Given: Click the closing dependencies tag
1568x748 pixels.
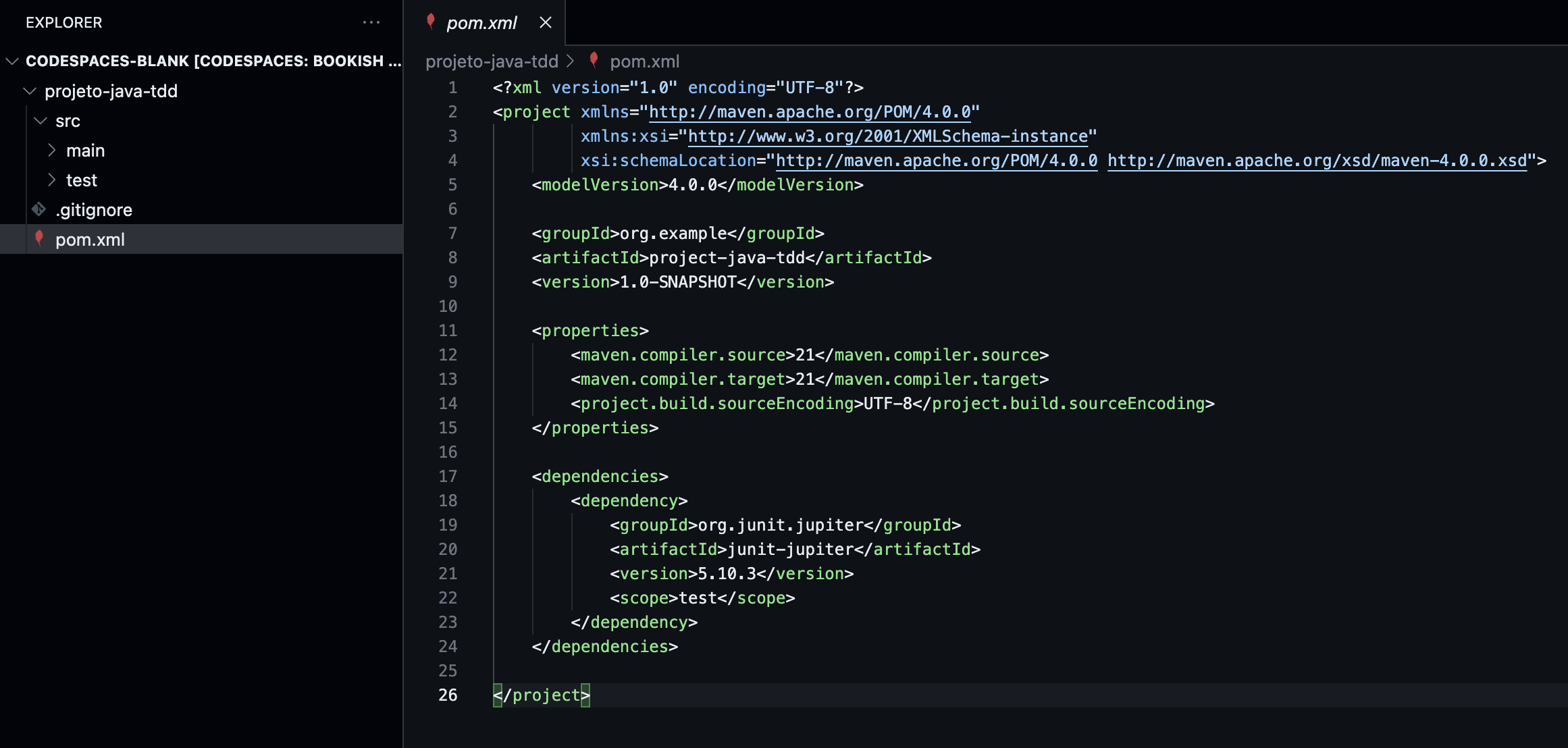Looking at the screenshot, I should [605, 647].
